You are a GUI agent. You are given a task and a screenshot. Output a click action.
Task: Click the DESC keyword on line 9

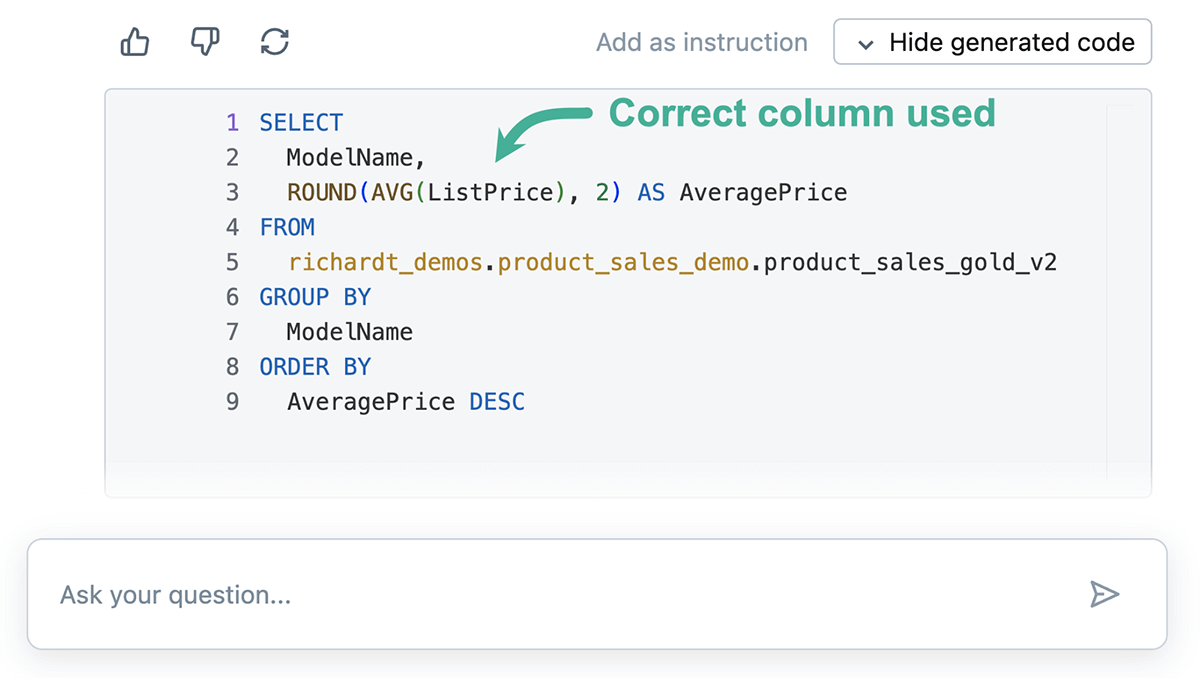pyautogui.click(x=497, y=402)
